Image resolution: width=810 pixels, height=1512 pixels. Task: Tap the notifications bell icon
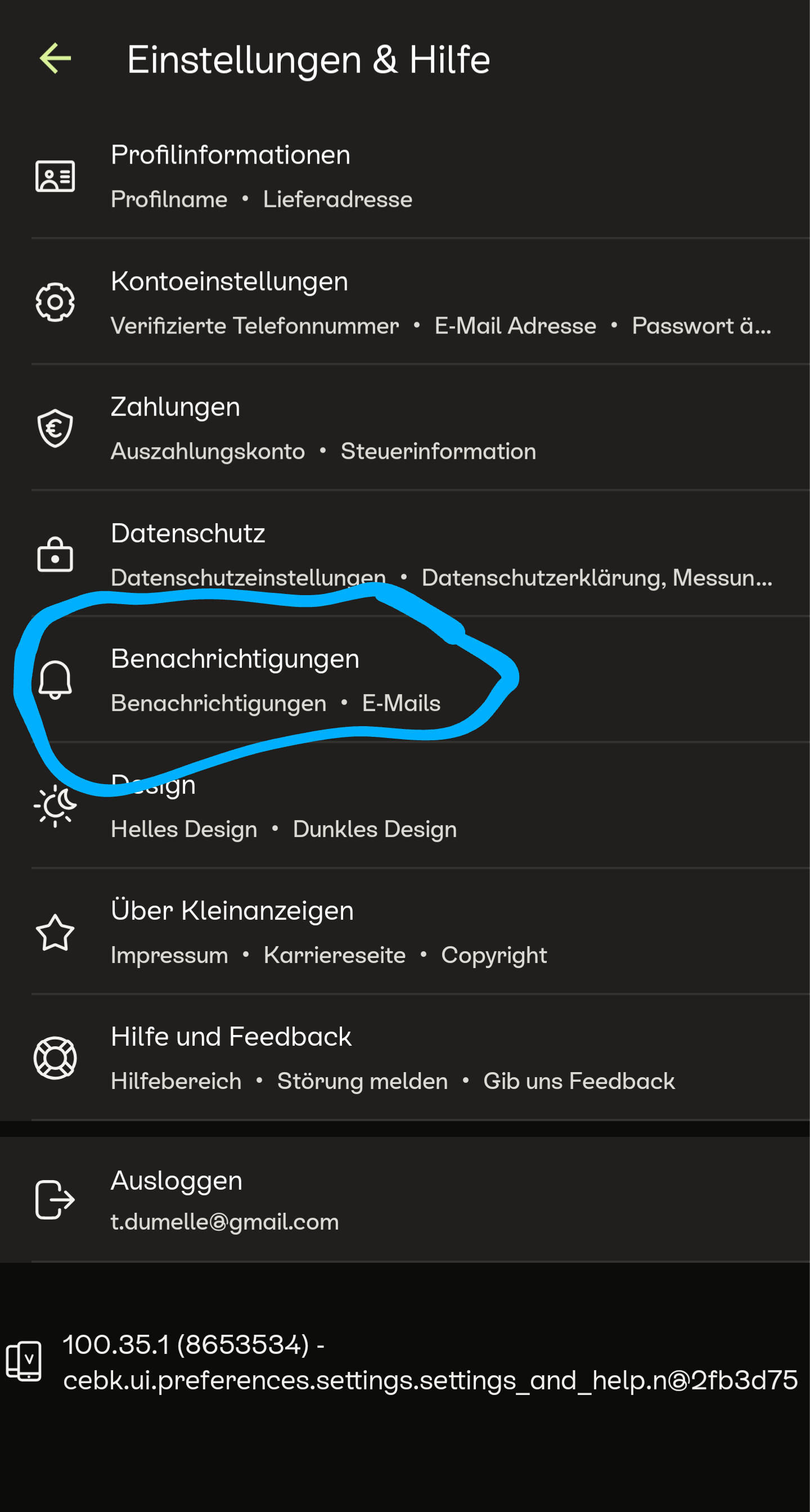[55, 679]
